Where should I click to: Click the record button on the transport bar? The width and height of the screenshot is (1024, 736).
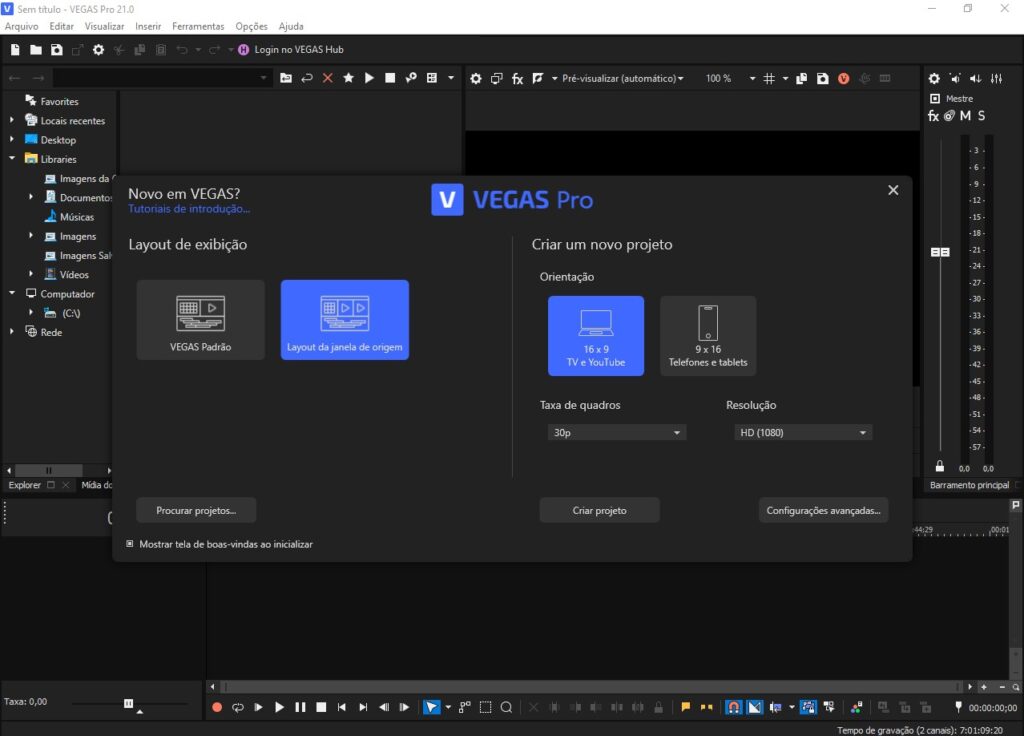click(216, 707)
